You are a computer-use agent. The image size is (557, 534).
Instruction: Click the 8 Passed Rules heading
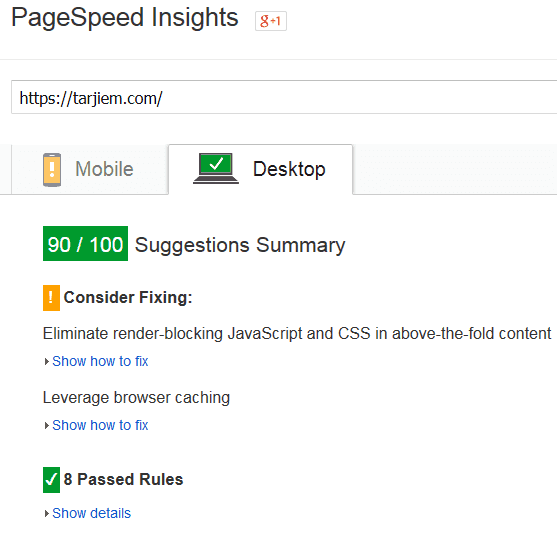click(123, 479)
